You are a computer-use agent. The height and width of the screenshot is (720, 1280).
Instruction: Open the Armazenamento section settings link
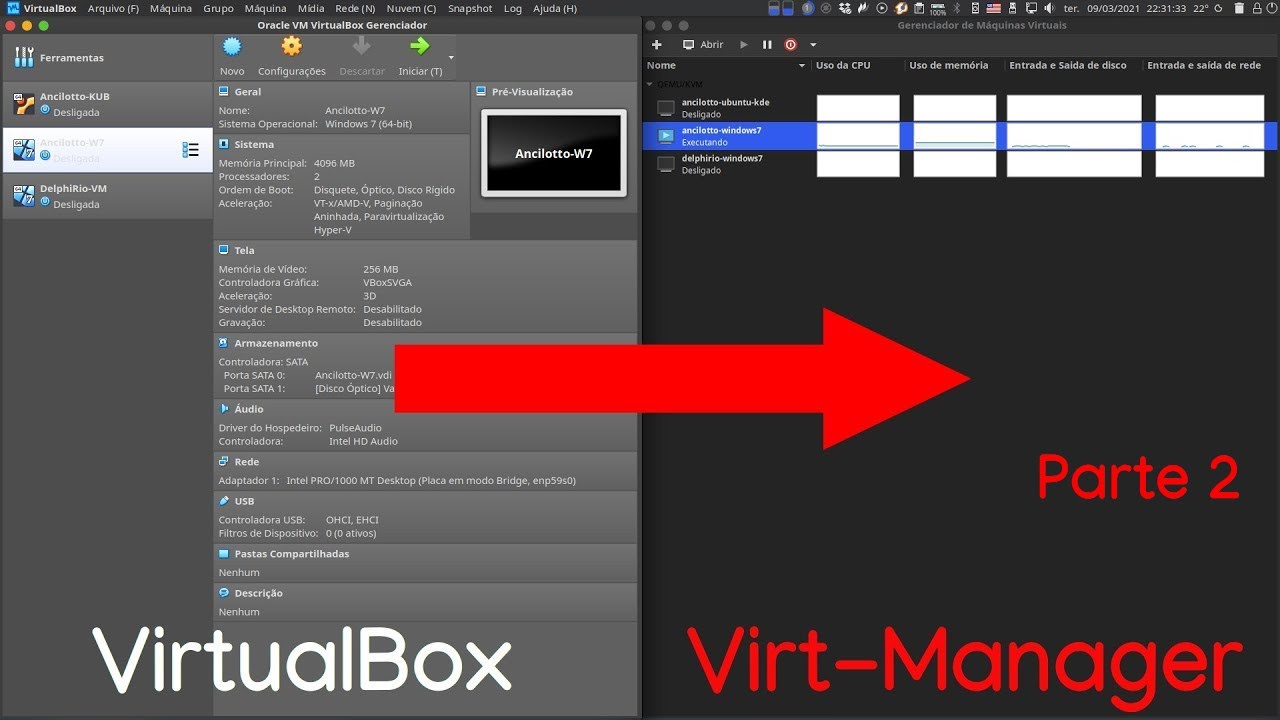pyautogui.click(x=276, y=343)
